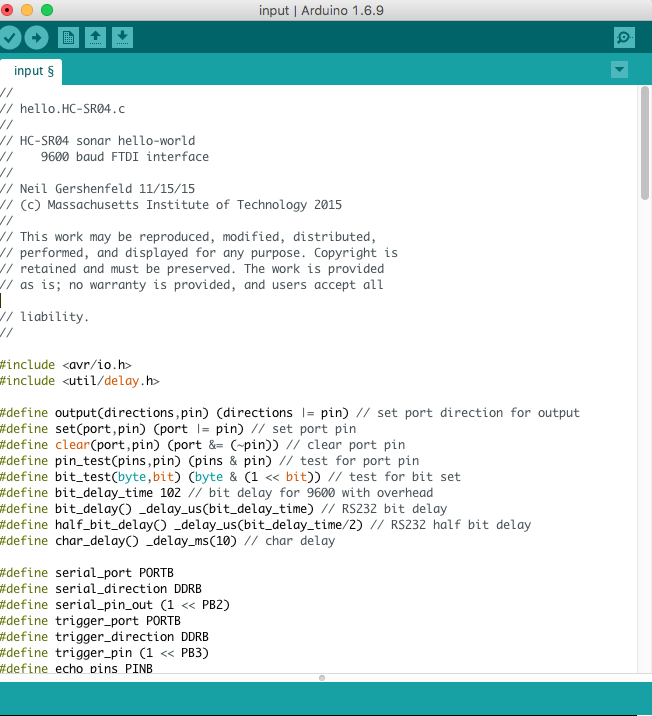Image resolution: width=652 pixels, height=716 pixels.
Task: Click the '#define trigger_port PORTB' line
Action: tap(90, 621)
